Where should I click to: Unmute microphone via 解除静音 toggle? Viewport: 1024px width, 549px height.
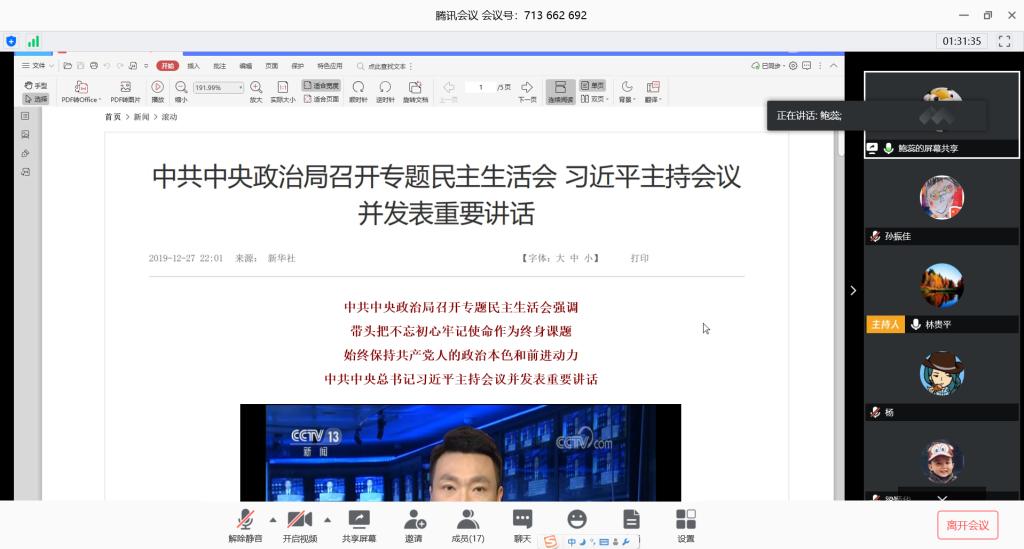245,519
